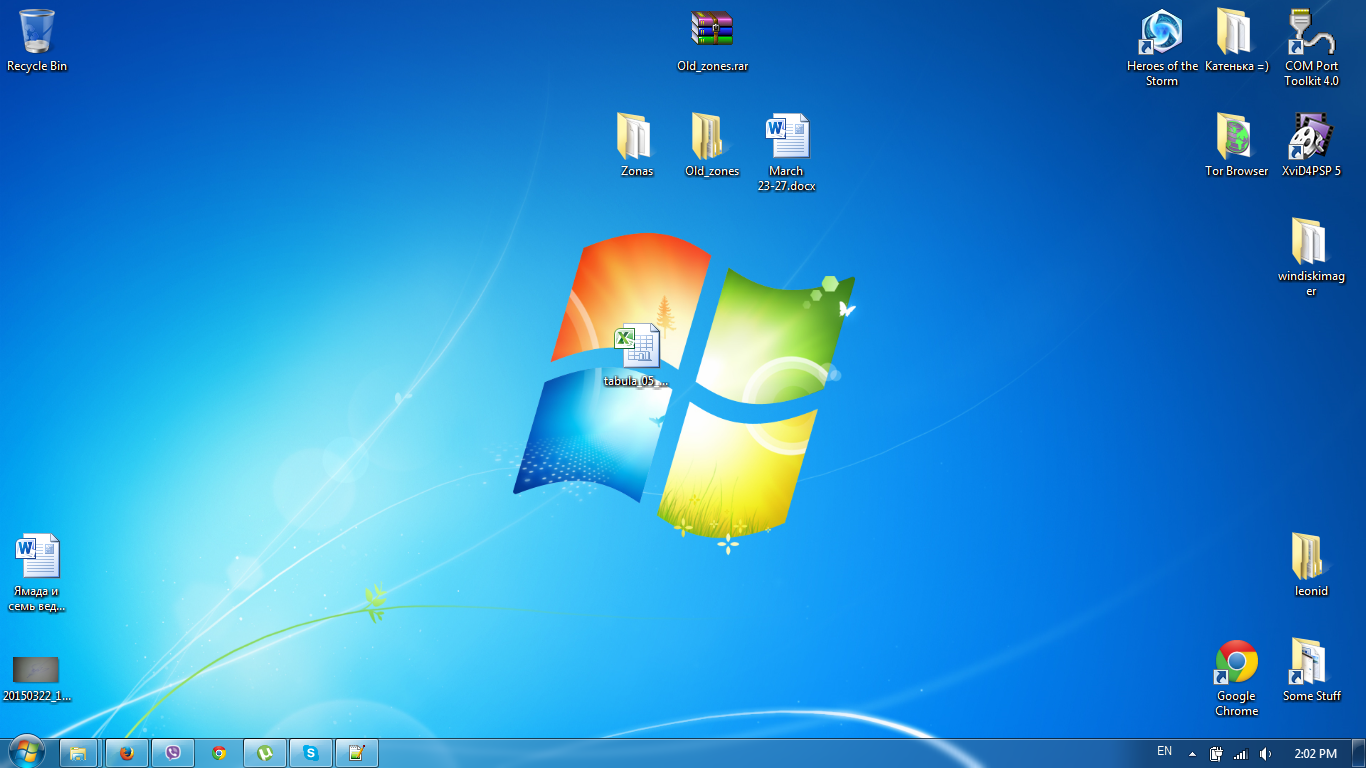
Task: Open Skype from the taskbar
Action: [x=311, y=753]
